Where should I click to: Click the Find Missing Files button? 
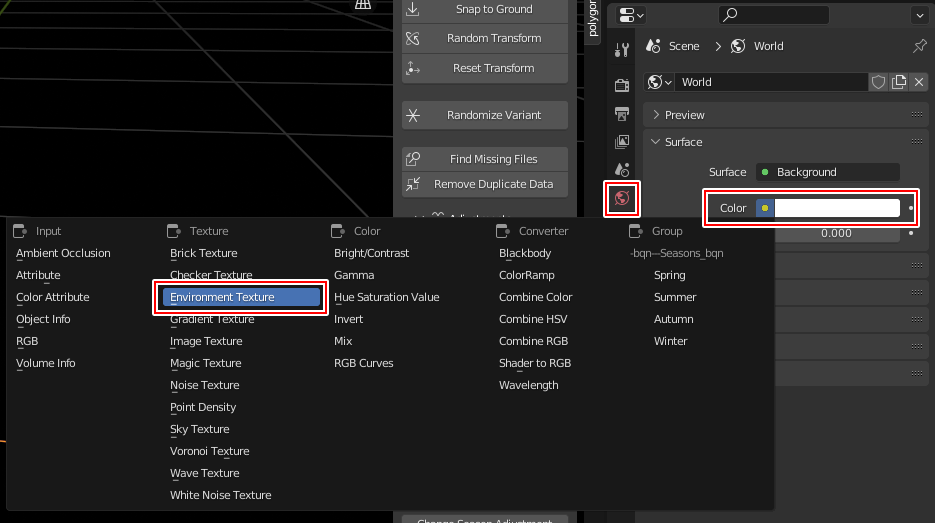(485, 159)
